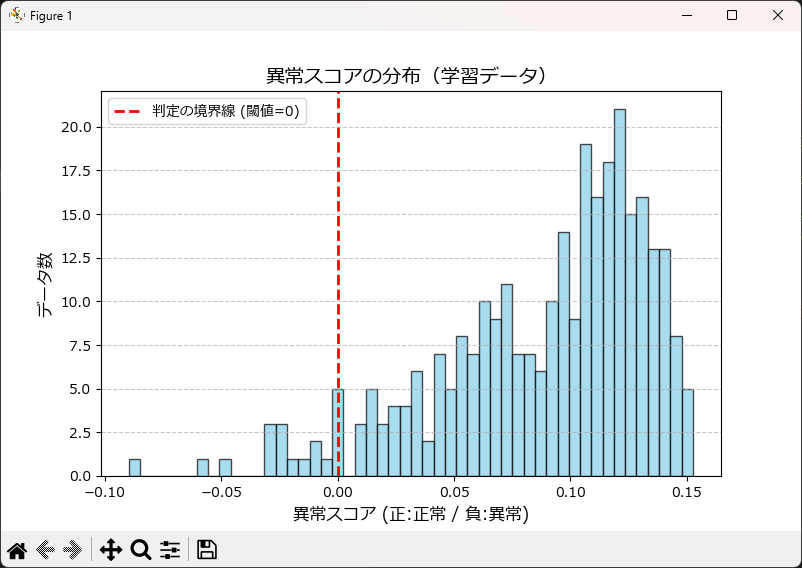Close the Figure 1 window
This screenshot has width=802, height=568.
pyautogui.click(x=778, y=16)
